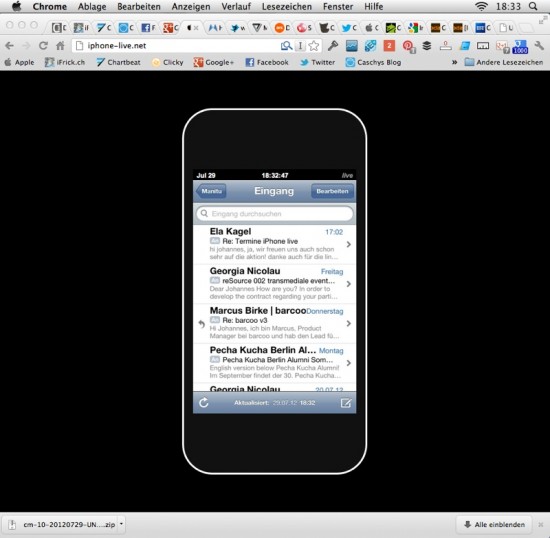
Task: Expand the download item's dropdown arrow
Action: [x=121, y=524]
